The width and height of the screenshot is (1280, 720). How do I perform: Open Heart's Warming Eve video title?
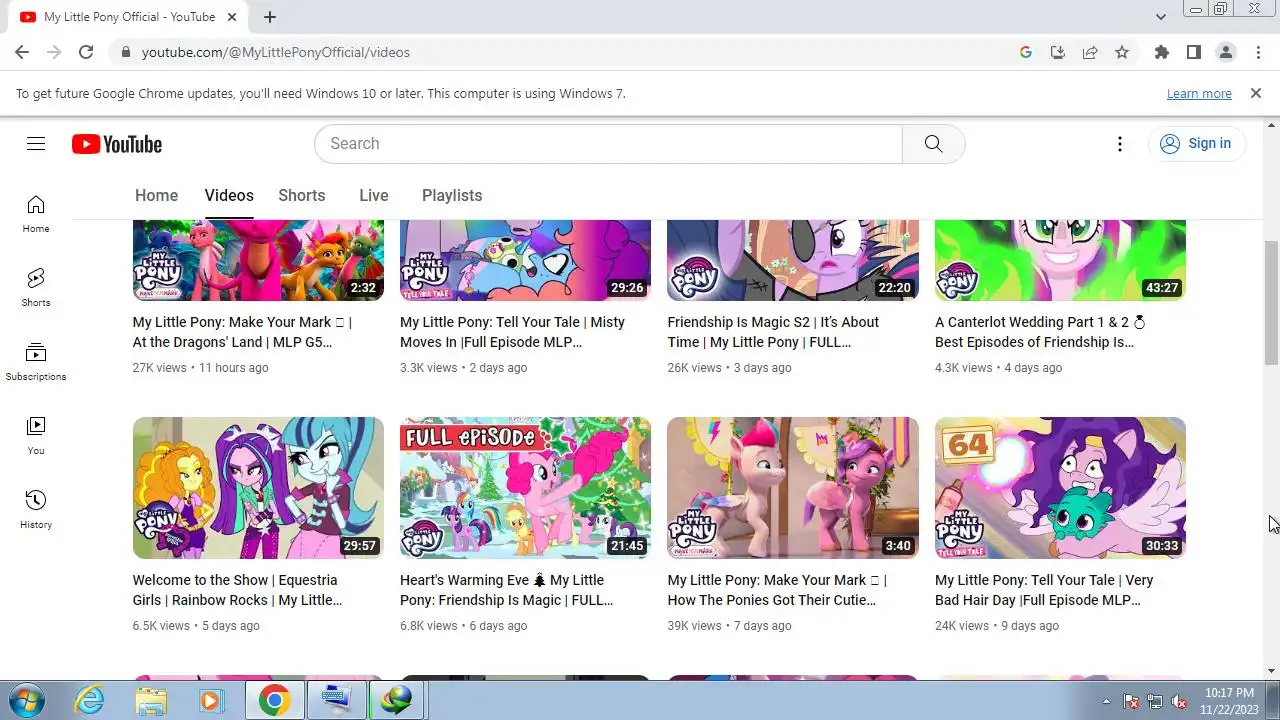point(506,590)
